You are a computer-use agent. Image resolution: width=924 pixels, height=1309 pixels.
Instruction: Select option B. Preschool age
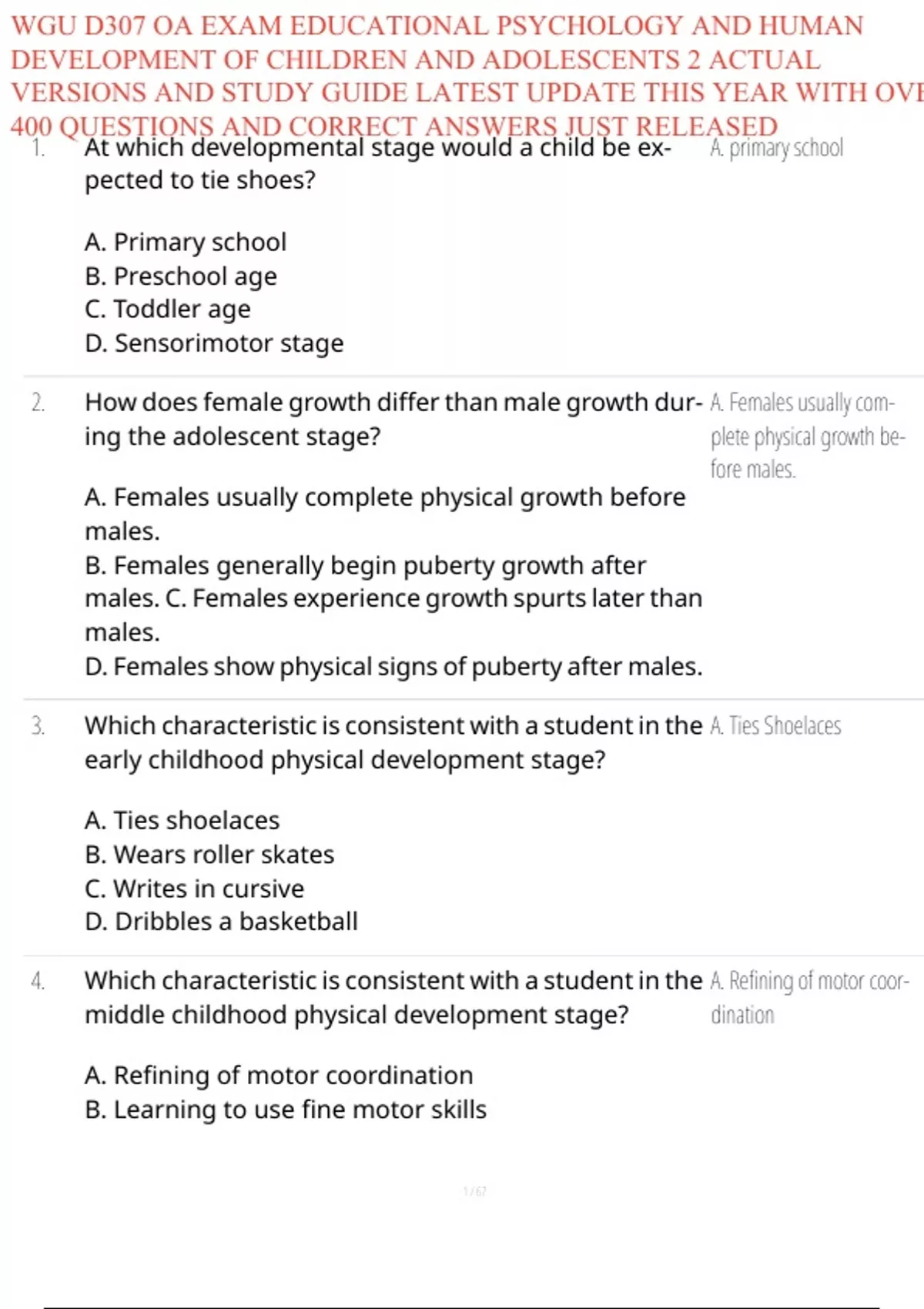[x=181, y=276]
